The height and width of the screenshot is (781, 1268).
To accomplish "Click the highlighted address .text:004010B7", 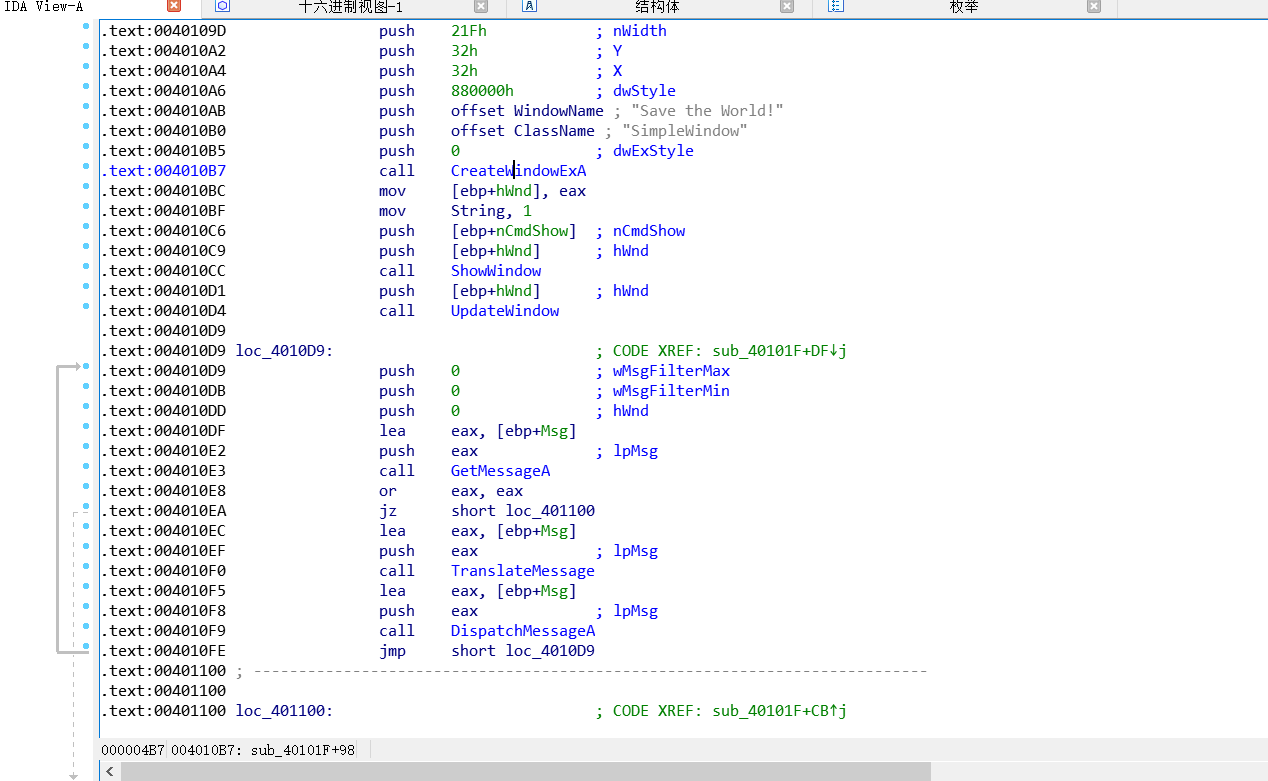I will pos(163,171).
